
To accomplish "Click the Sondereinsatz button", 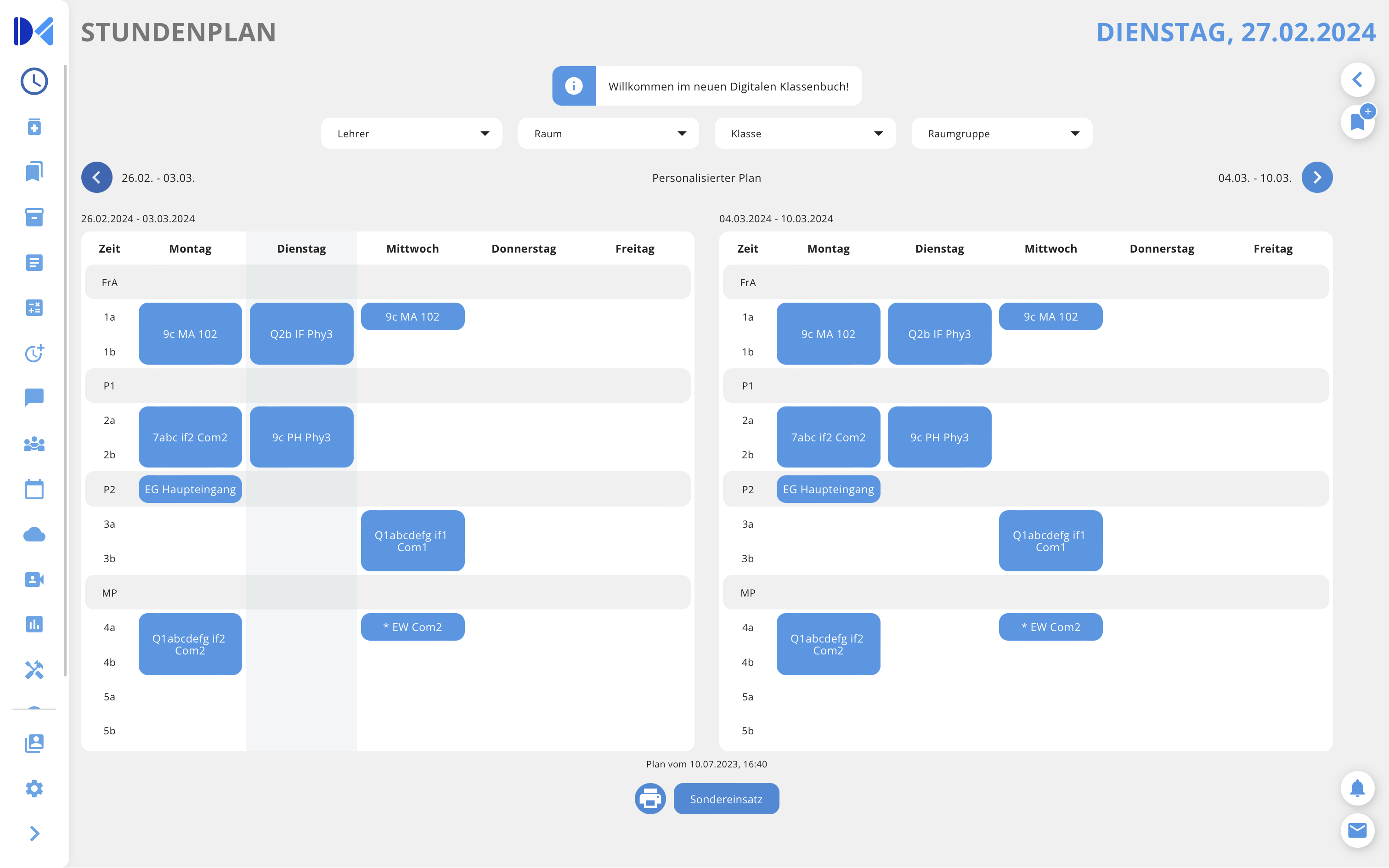I will click(726, 799).
